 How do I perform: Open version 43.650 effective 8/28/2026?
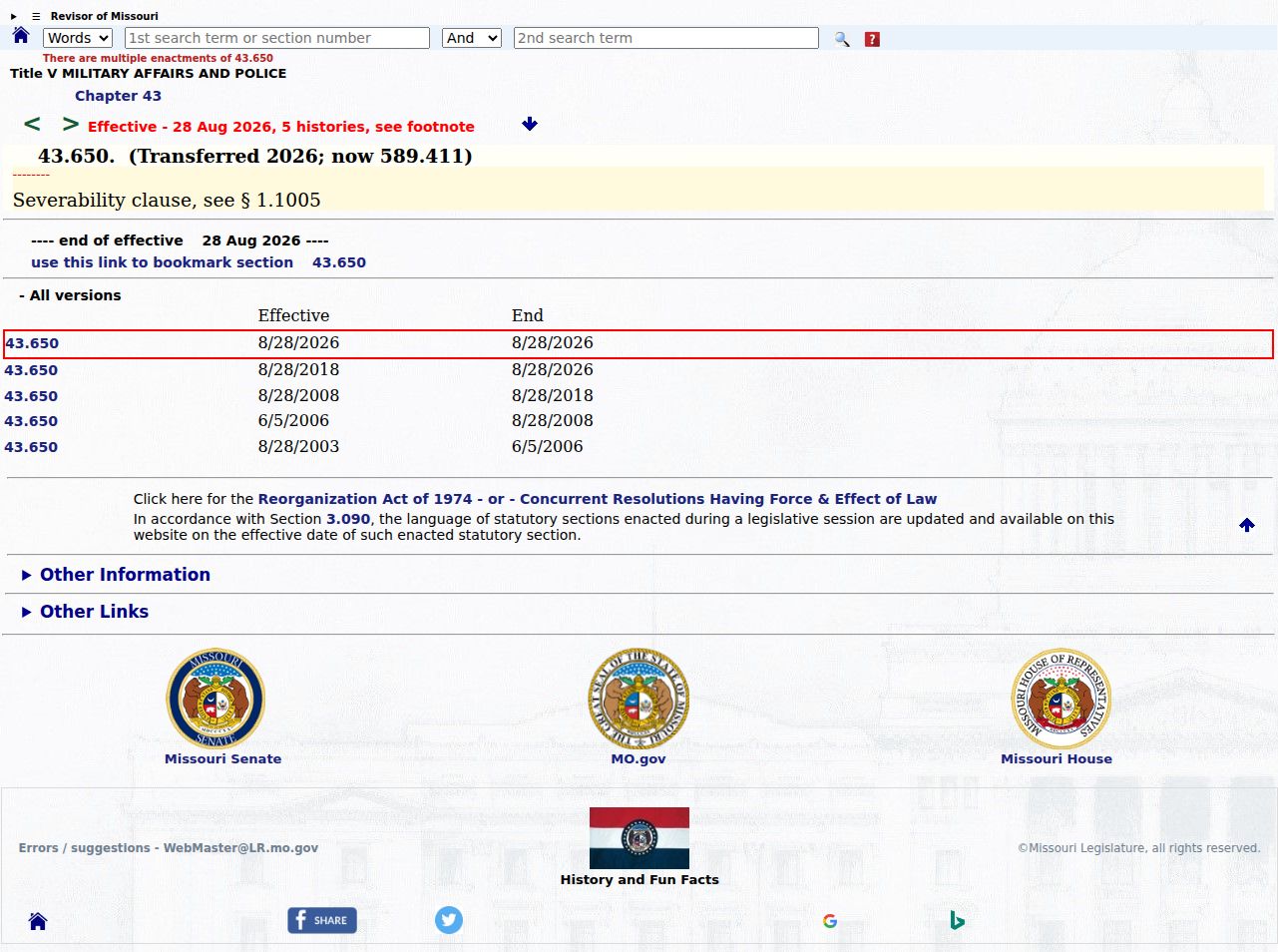[x=32, y=343]
